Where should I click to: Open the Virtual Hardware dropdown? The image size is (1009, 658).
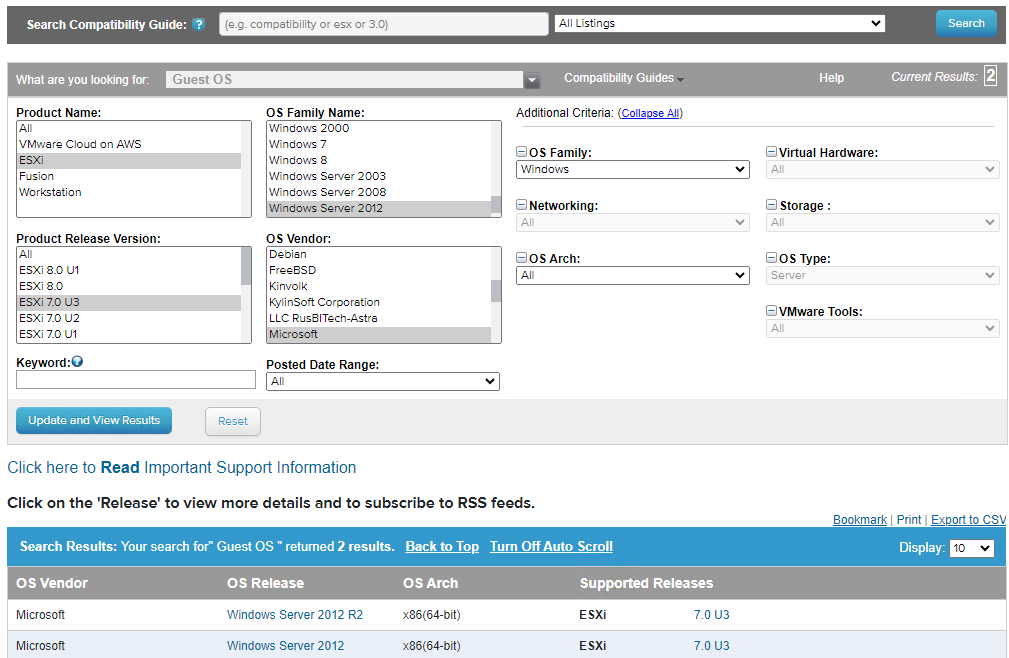[x=882, y=169]
